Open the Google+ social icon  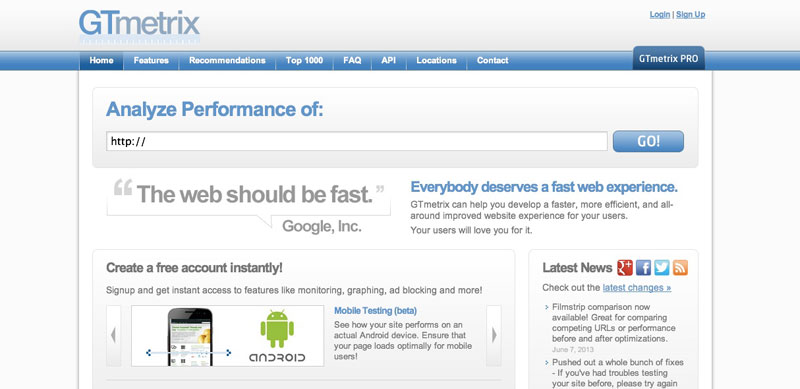[x=625, y=268]
